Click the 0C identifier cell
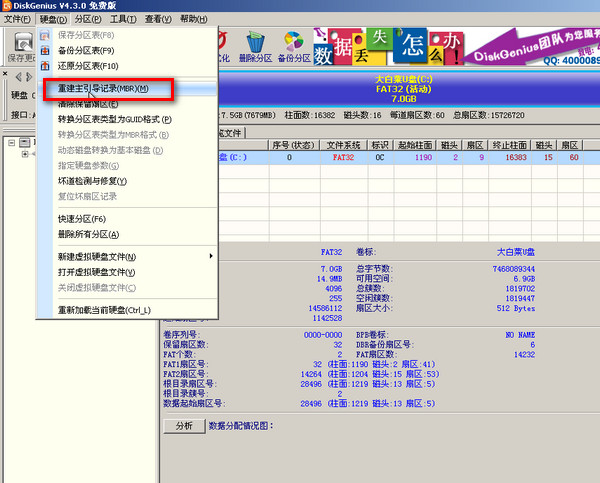This screenshot has height=483, width=600. [380, 157]
